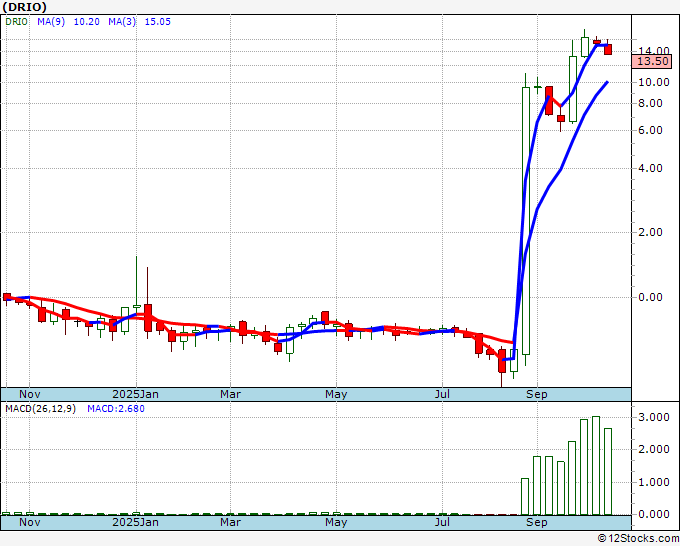Select the MA(3) legend label
The height and width of the screenshot is (546, 680).
click(x=122, y=22)
